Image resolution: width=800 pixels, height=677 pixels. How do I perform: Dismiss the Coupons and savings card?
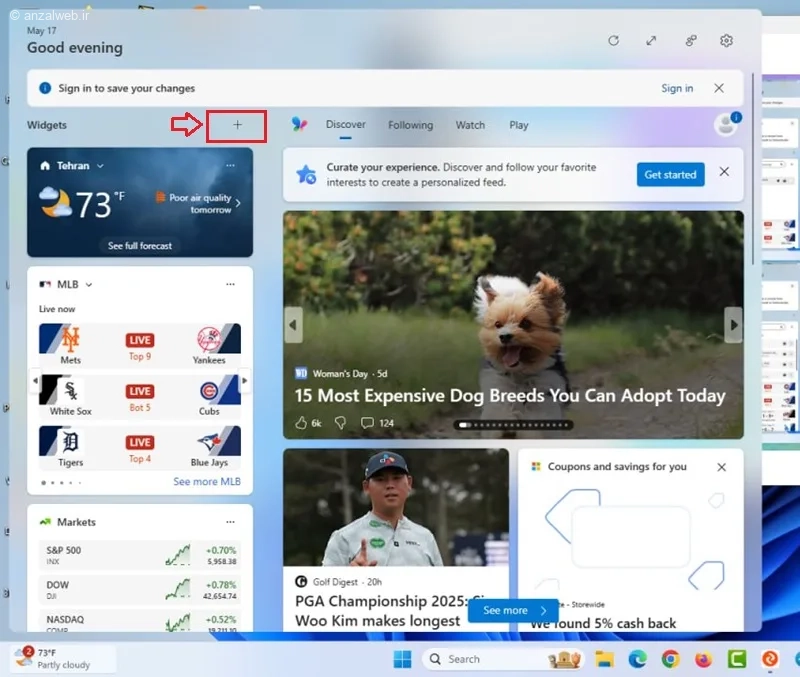[x=721, y=467]
